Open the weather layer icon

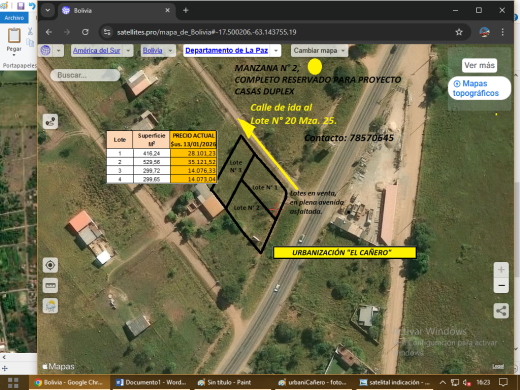50,306
